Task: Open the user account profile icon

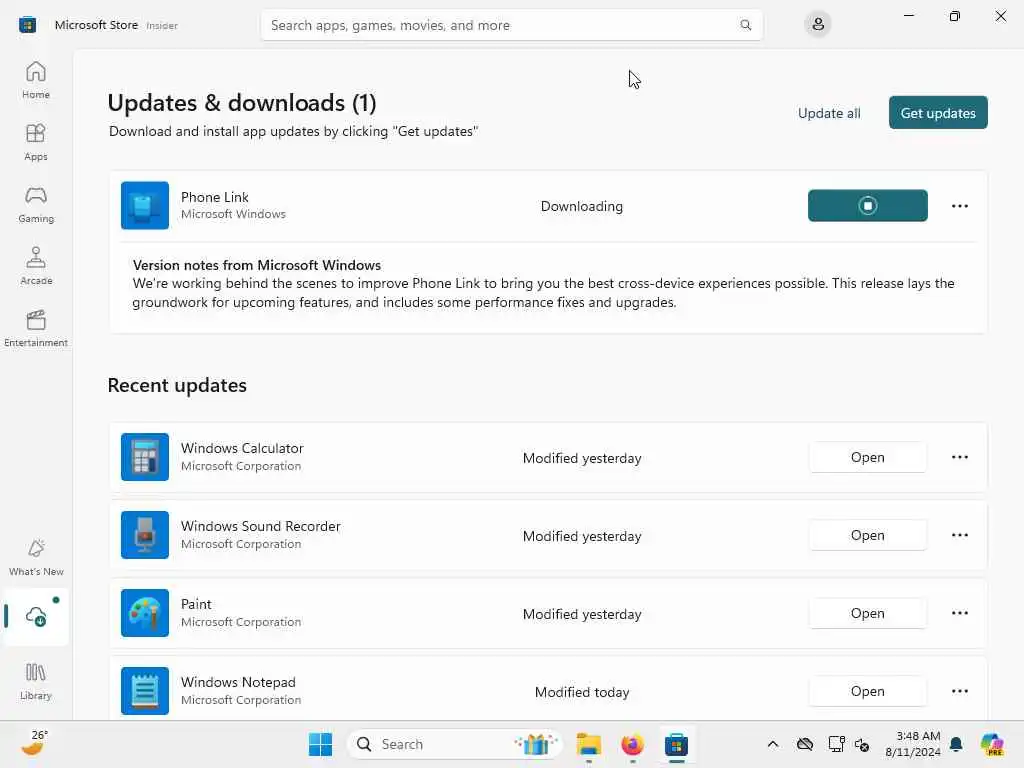Action: coord(818,25)
